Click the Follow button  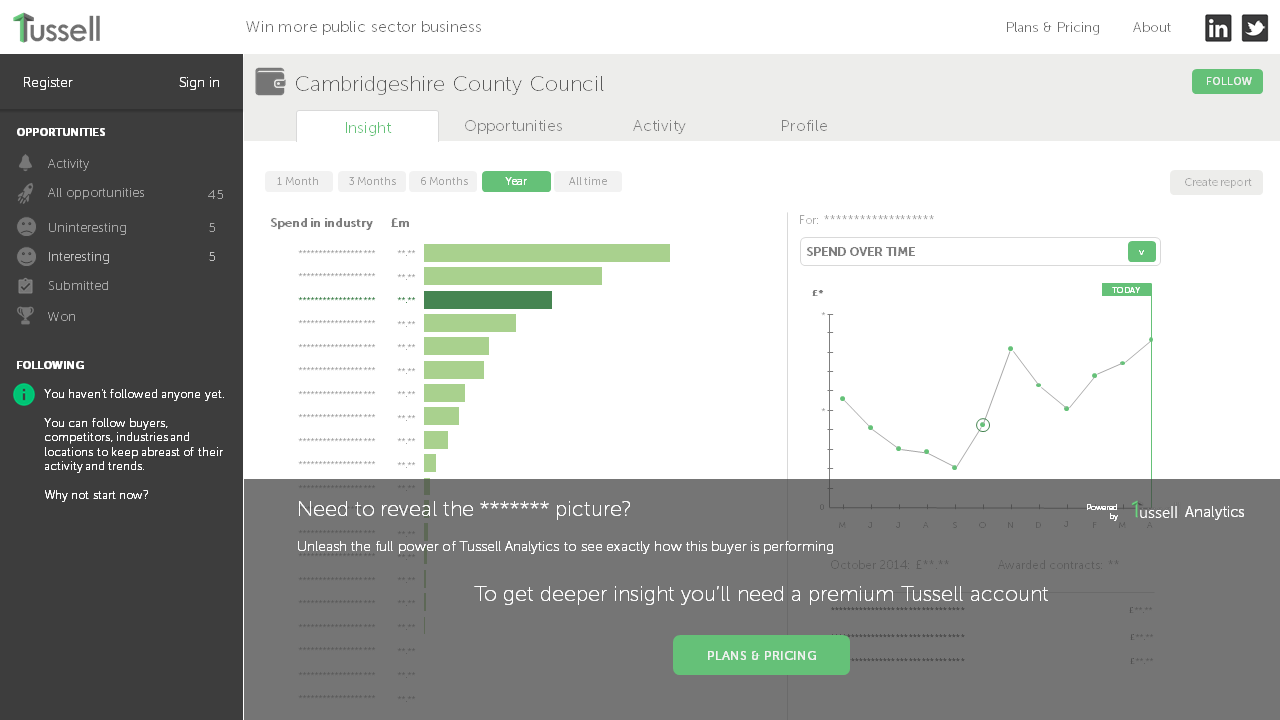tap(1228, 82)
